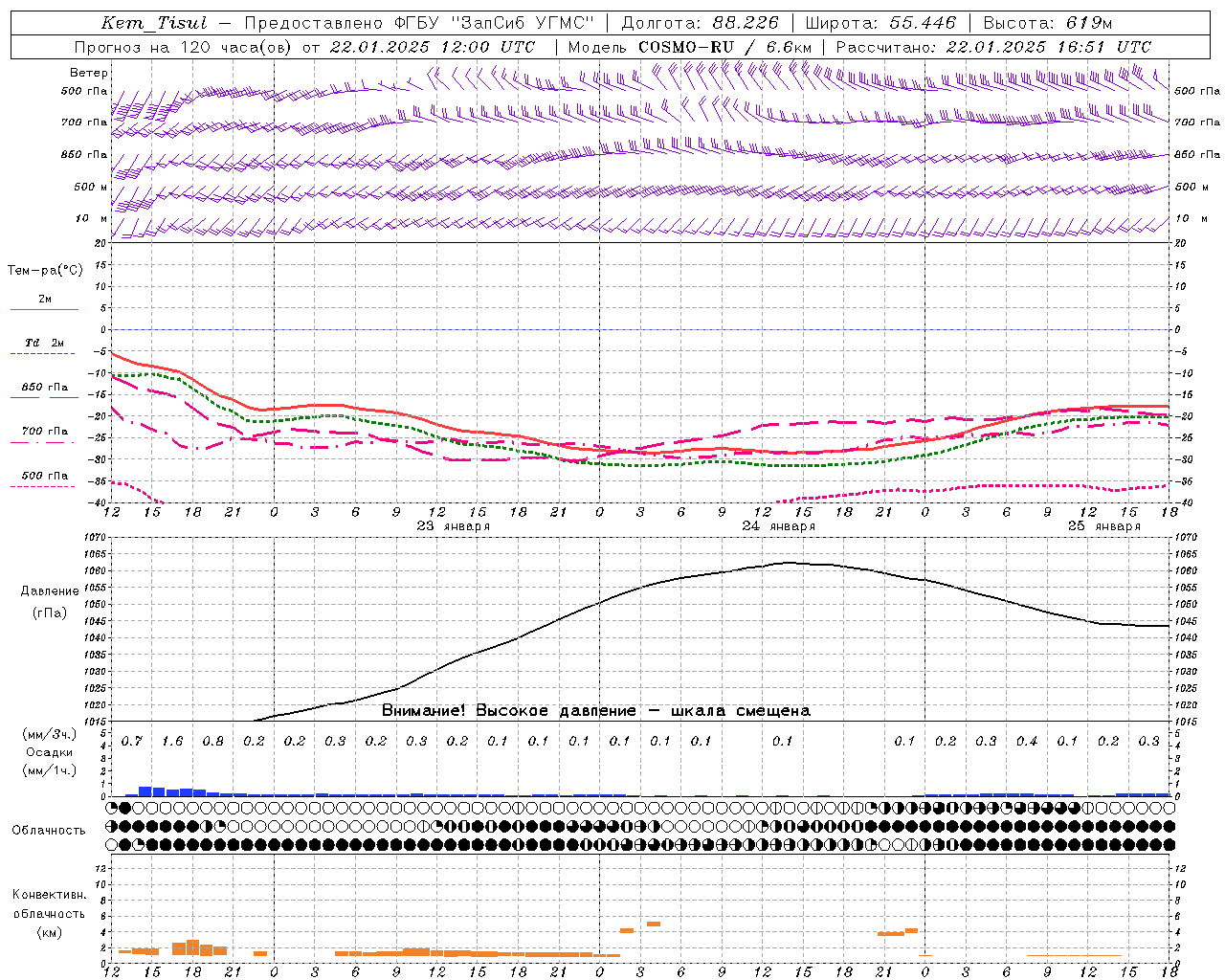This screenshot has height=980, width=1225.
Task: Click the 'Ветер' wind panel label
Action: [x=88, y=73]
